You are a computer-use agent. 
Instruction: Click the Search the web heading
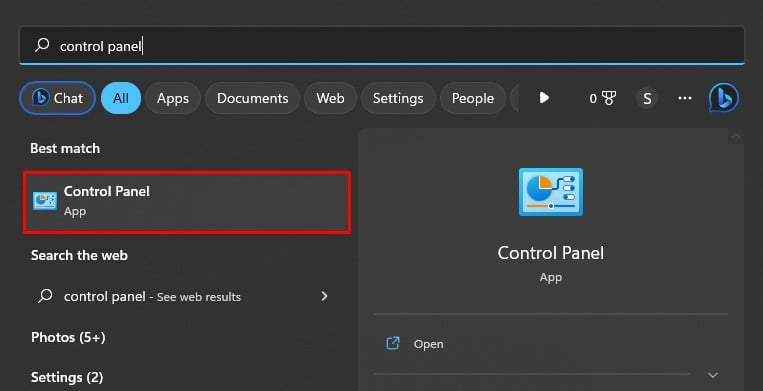click(x=79, y=255)
